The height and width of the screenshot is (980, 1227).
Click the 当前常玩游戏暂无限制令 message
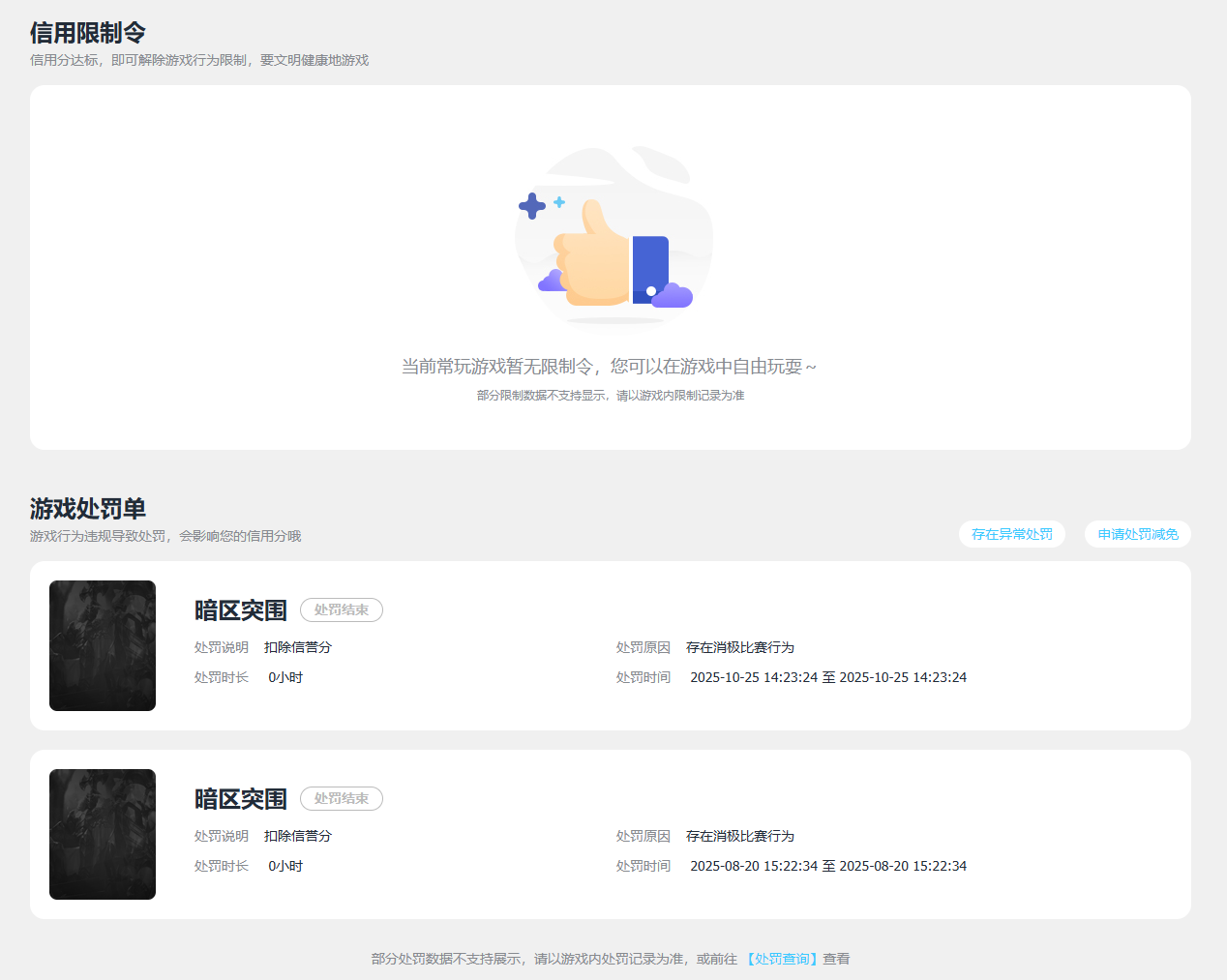pos(610,367)
